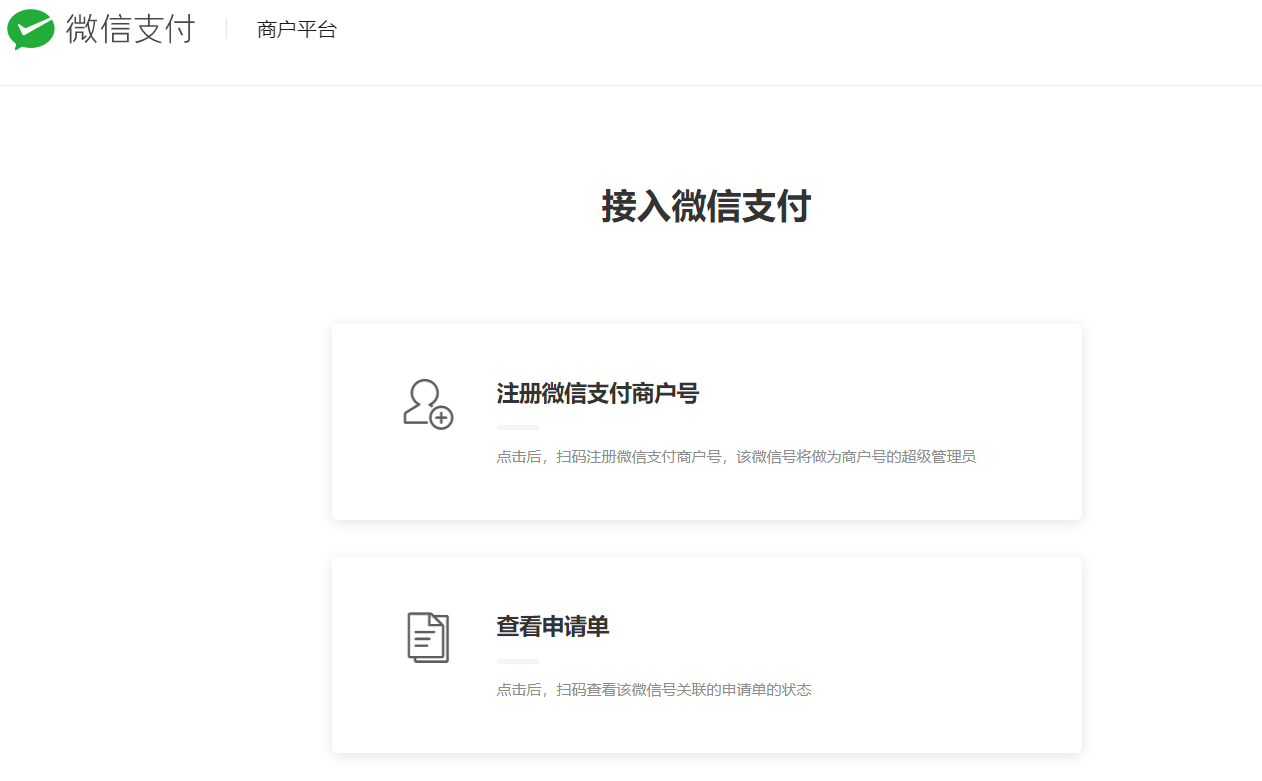Click the description text starting 点击后，扫码注册微信支付商户号

[736, 457]
